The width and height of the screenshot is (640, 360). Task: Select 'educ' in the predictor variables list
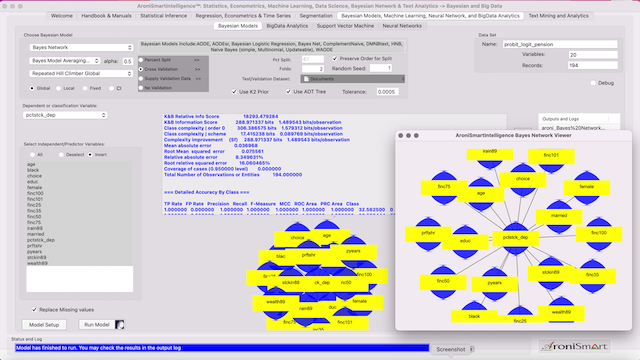coord(33,182)
